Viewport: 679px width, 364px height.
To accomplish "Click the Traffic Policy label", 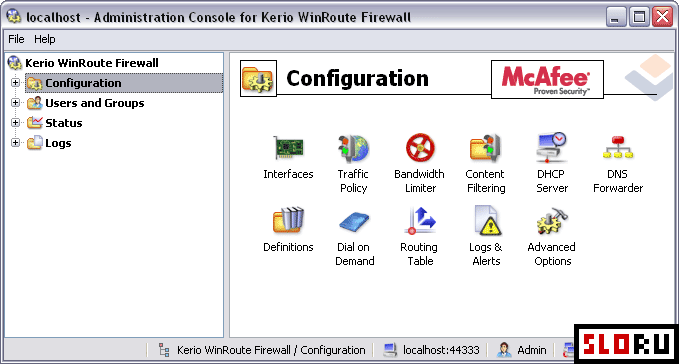I will [x=353, y=181].
